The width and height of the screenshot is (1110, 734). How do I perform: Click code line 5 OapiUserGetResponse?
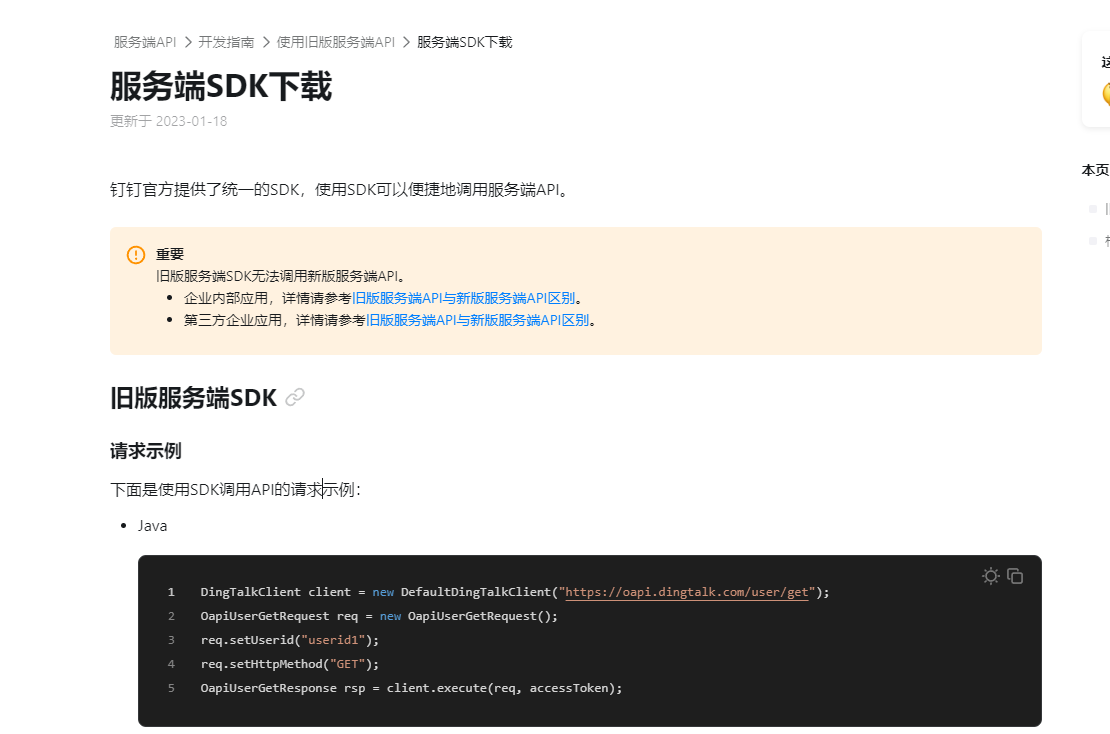(x=411, y=688)
